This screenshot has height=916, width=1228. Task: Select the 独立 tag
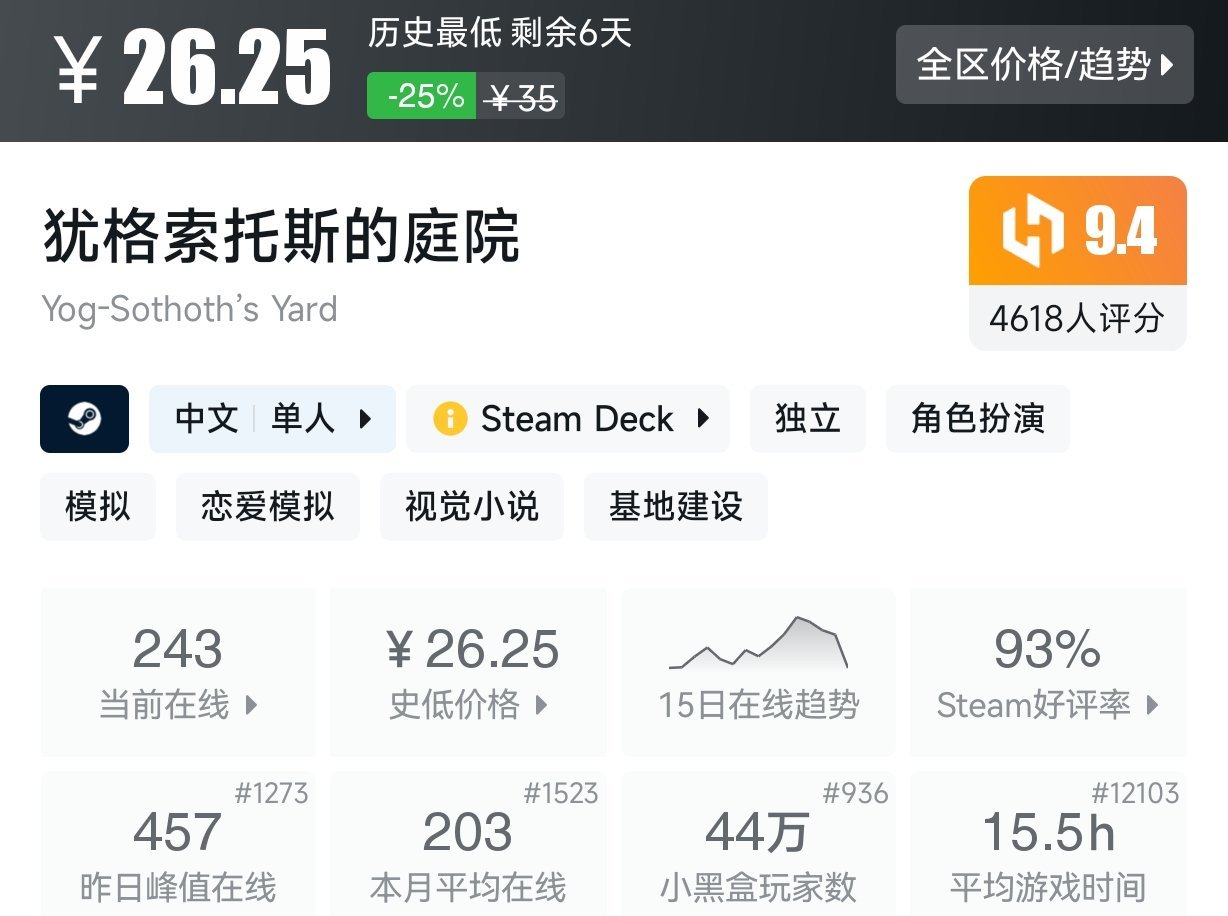point(808,419)
